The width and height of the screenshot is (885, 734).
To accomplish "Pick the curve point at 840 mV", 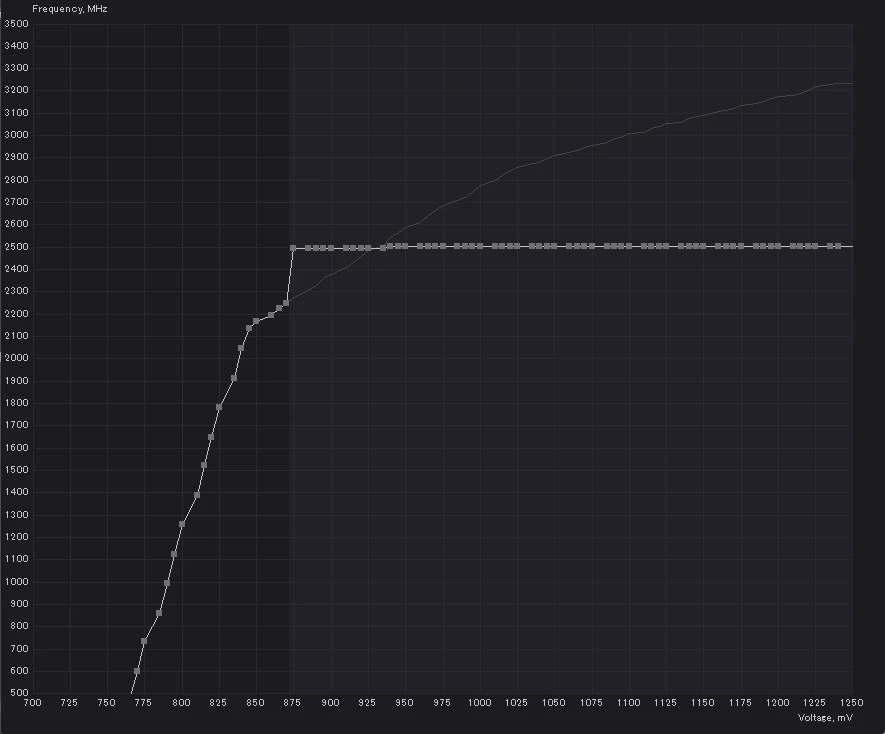I will point(241,348).
